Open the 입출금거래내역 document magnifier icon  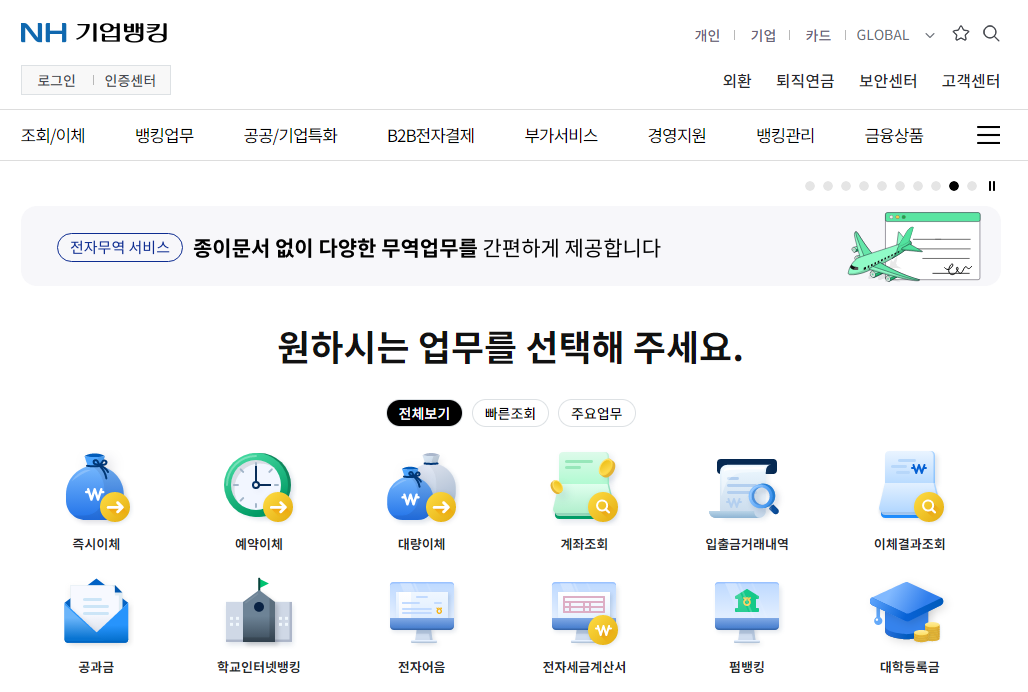click(746, 487)
